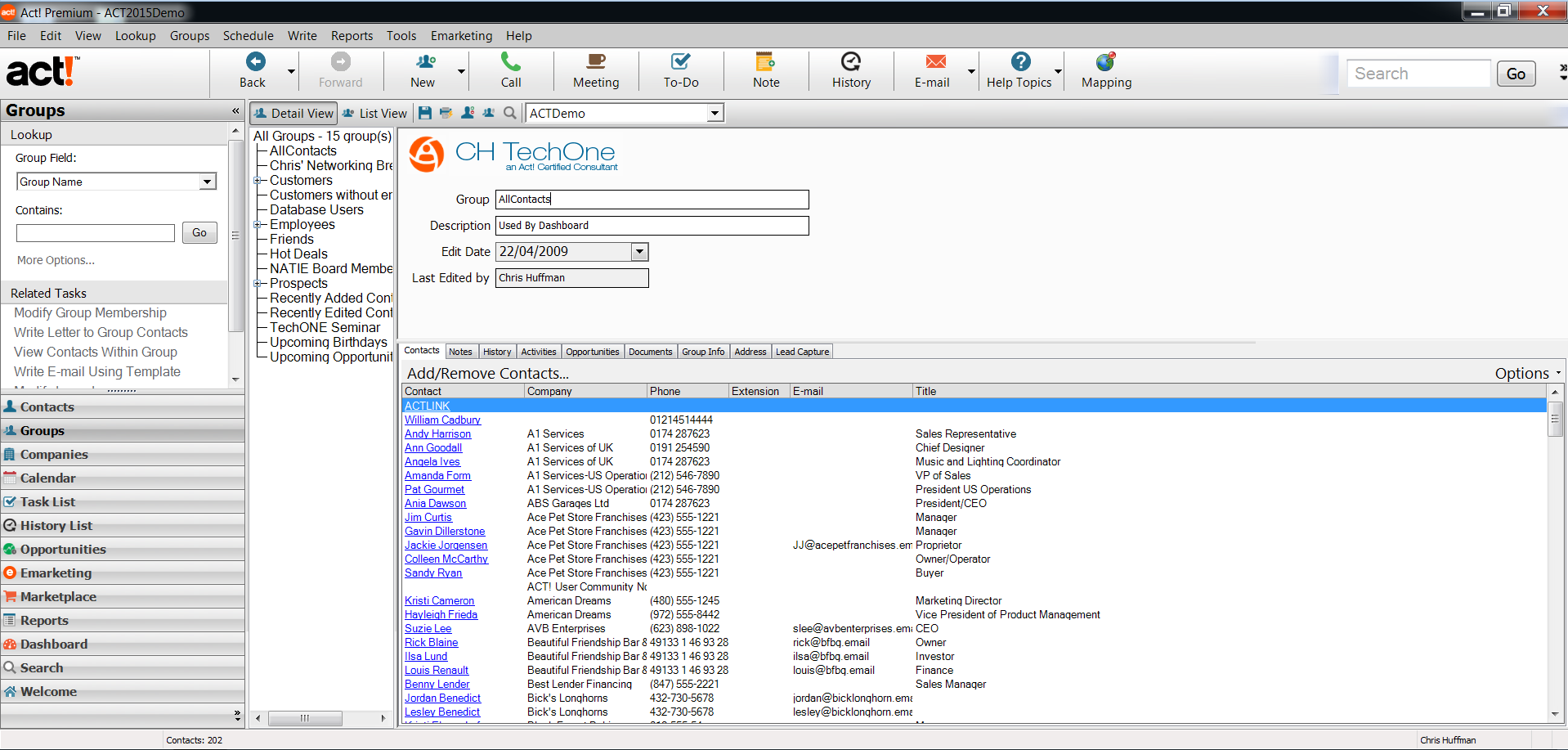Click the Back navigation icon
This screenshot has height=750, width=1568.
255,61
